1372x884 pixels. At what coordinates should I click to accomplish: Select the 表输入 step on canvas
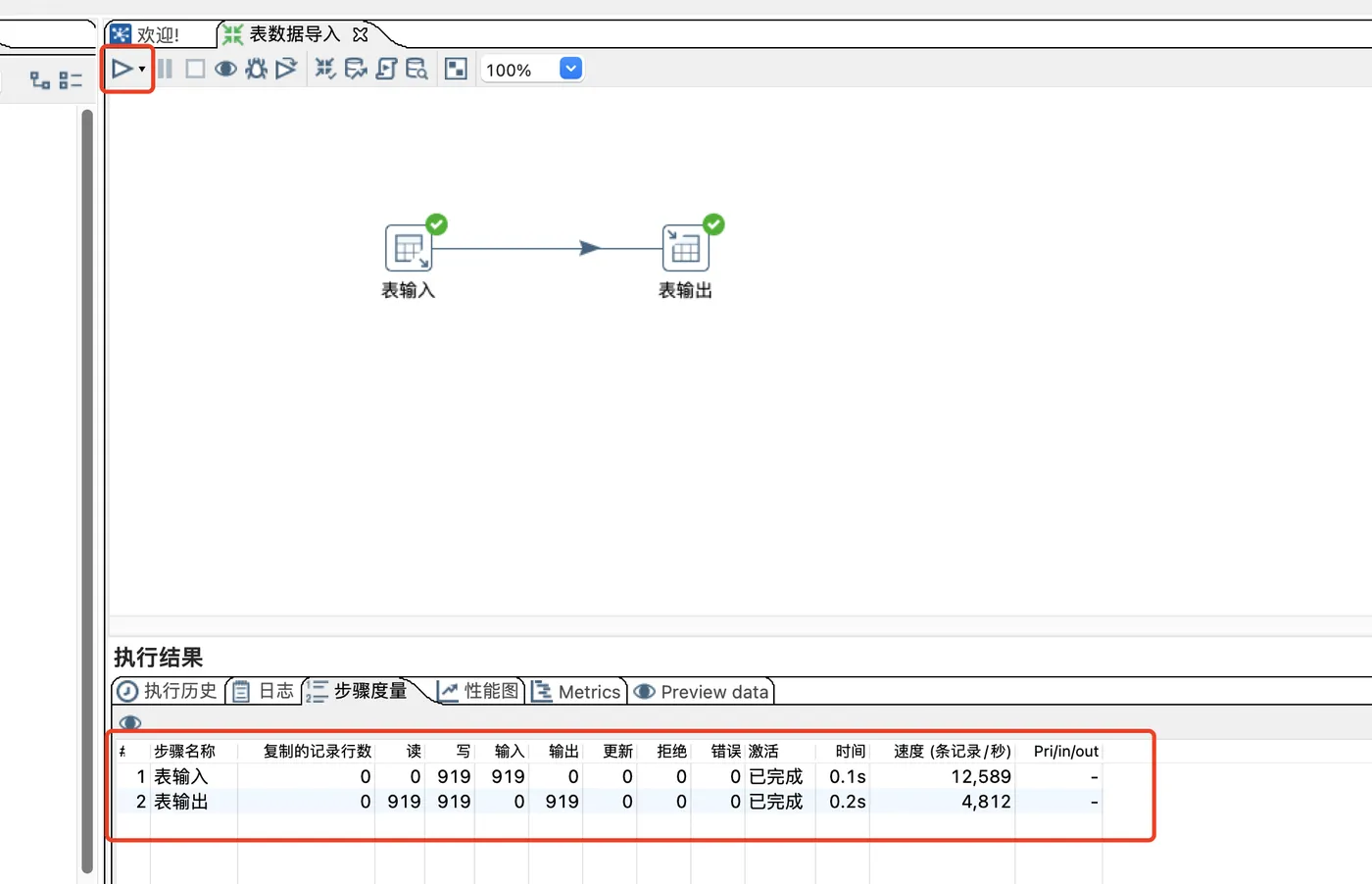(408, 248)
